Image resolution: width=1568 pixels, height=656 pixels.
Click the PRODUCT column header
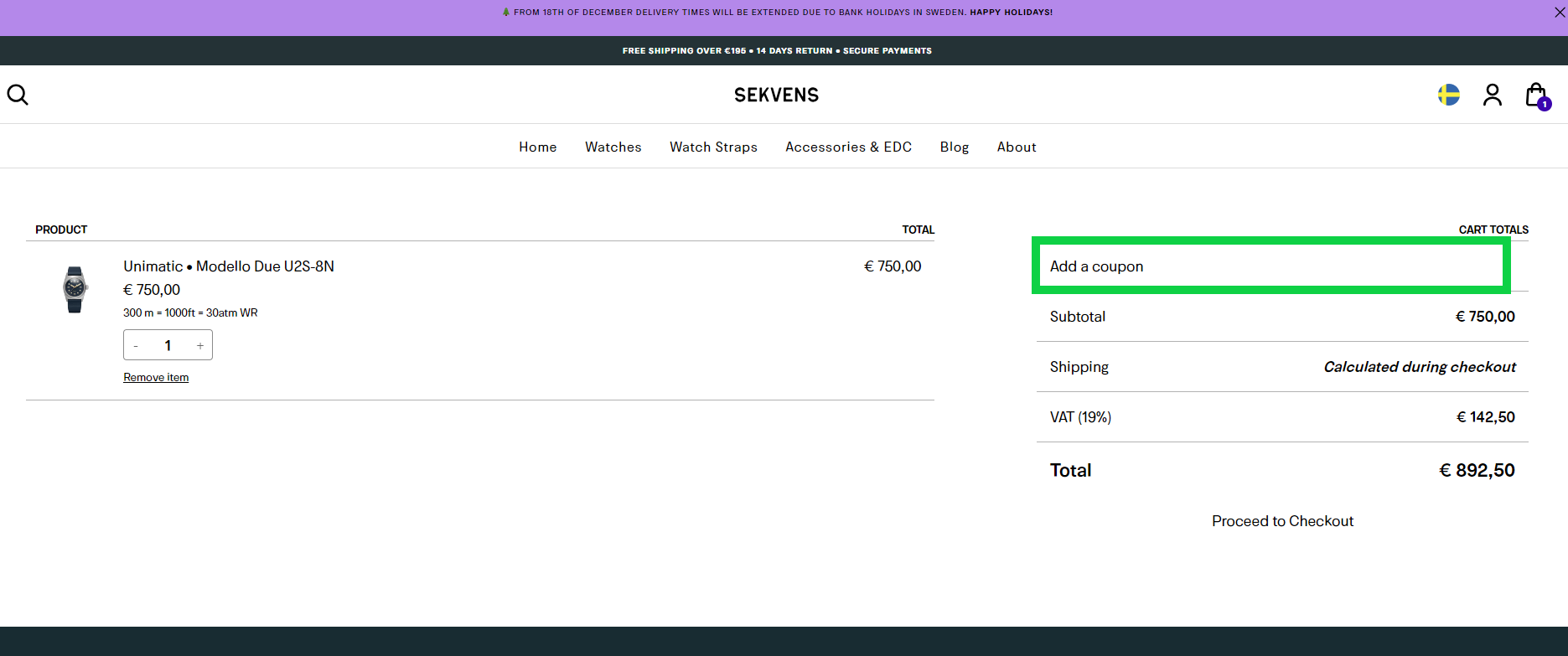coord(61,230)
